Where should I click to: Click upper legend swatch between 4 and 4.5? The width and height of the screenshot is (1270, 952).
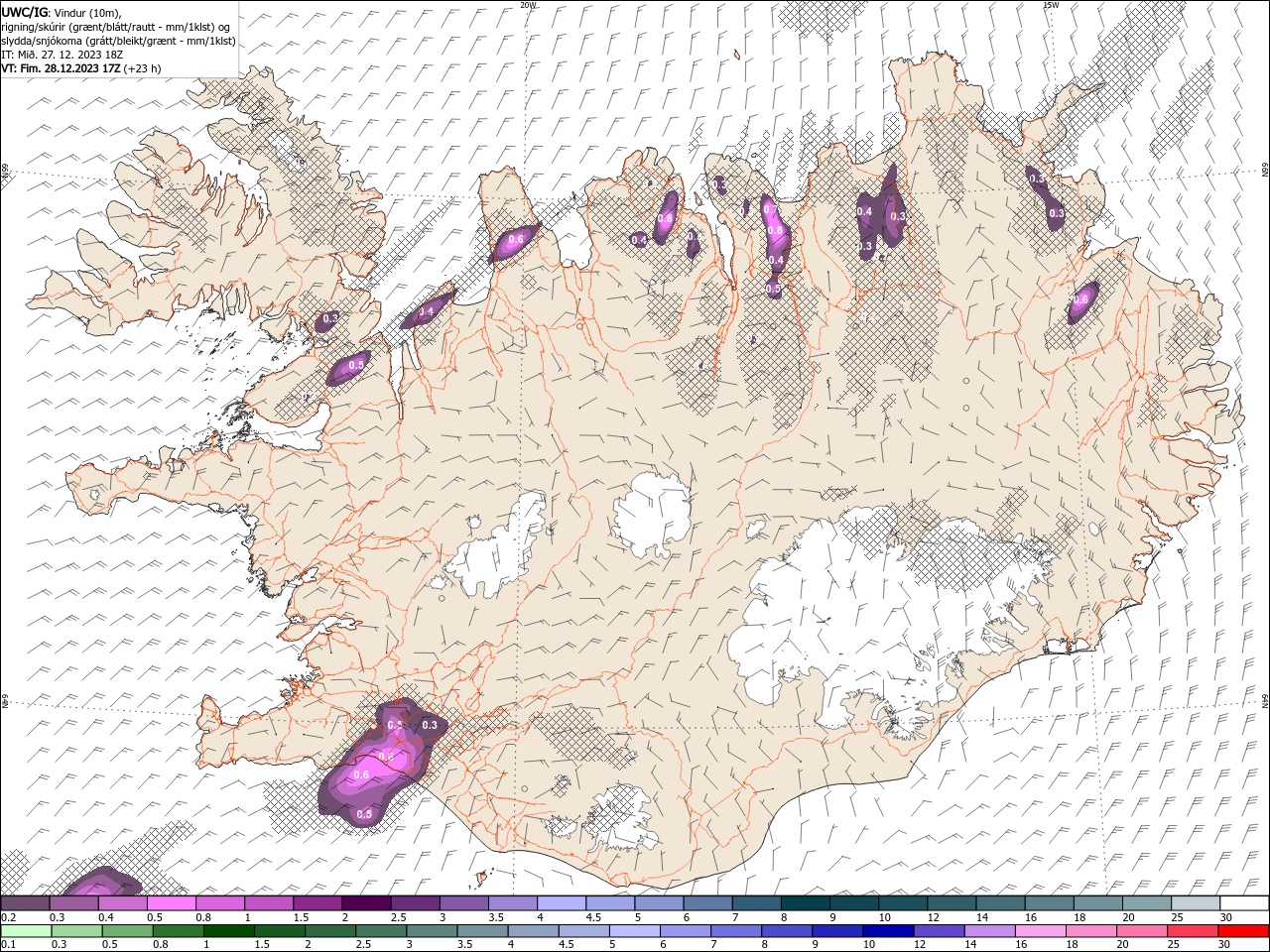point(561,903)
